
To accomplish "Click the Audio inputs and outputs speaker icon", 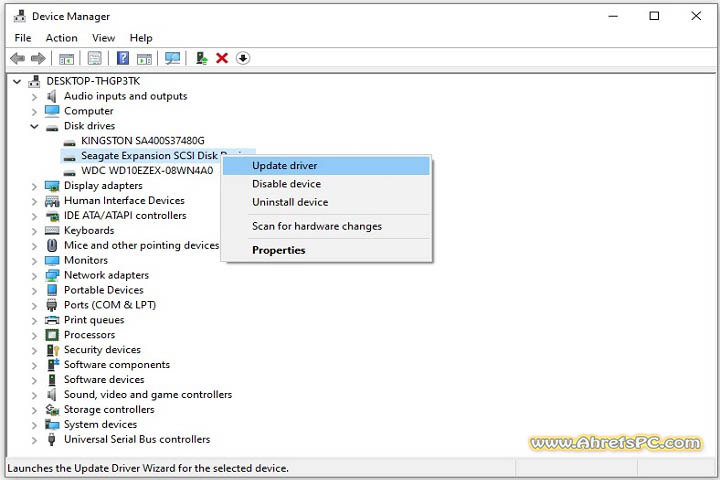I will pyautogui.click(x=52, y=96).
